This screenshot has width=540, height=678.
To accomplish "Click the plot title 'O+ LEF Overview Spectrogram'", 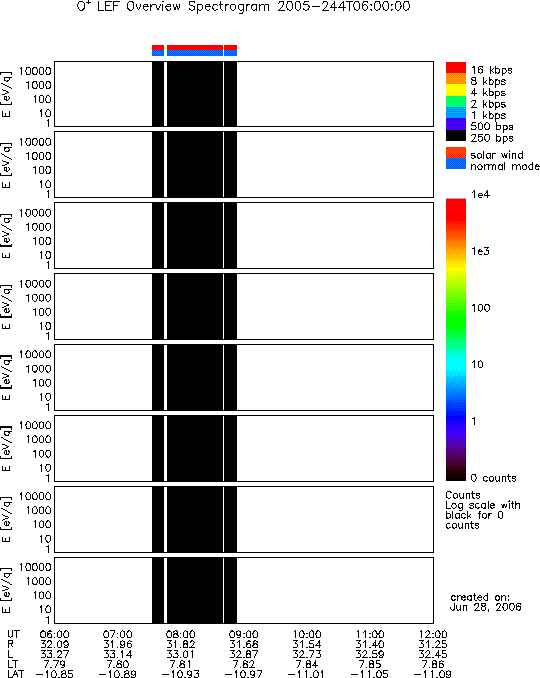I will click(173, 6).
